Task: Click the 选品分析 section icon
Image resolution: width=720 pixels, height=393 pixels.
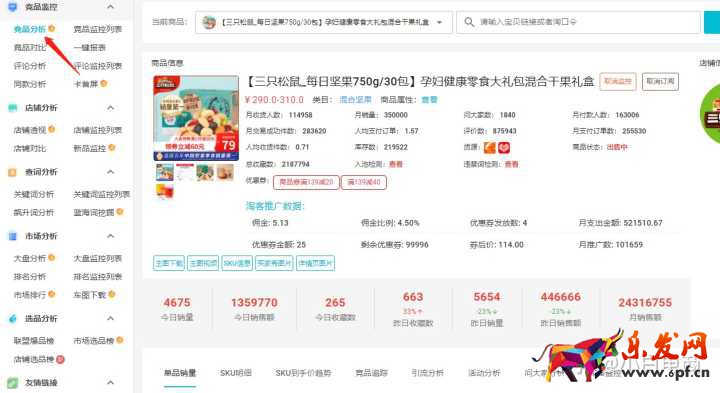Action: (x=12, y=319)
